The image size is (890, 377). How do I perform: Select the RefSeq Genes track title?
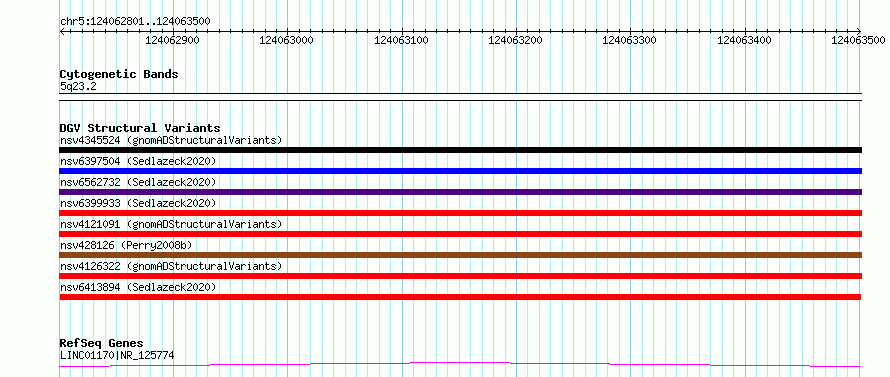102,344
